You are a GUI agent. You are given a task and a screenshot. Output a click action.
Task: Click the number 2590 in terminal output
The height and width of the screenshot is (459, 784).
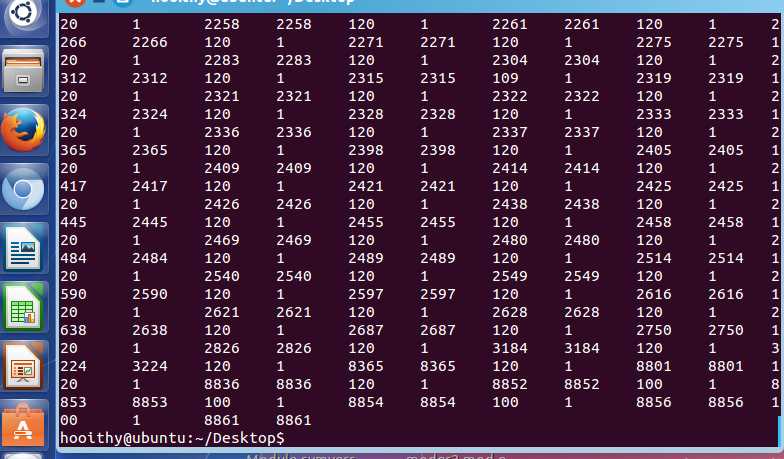click(x=150, y=294)
